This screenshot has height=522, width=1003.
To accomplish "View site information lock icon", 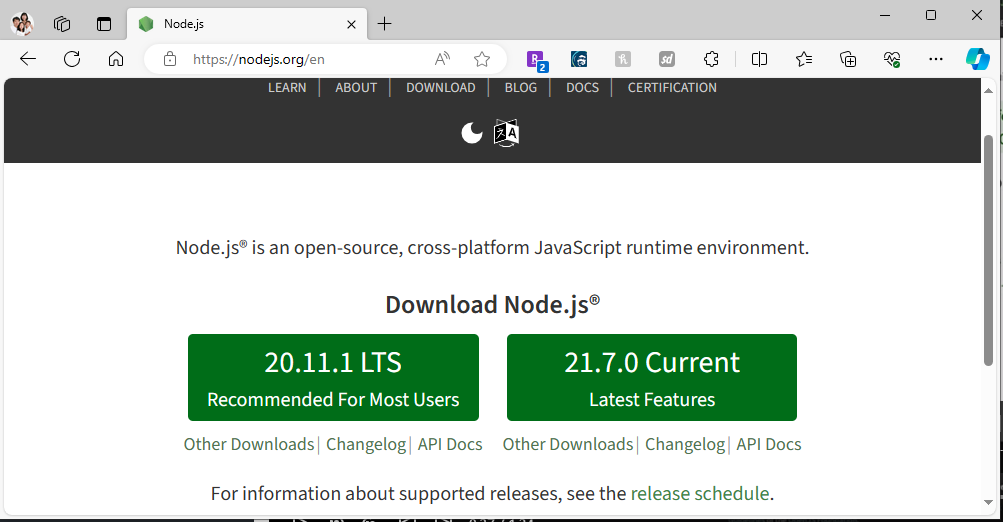I will 170,59.
